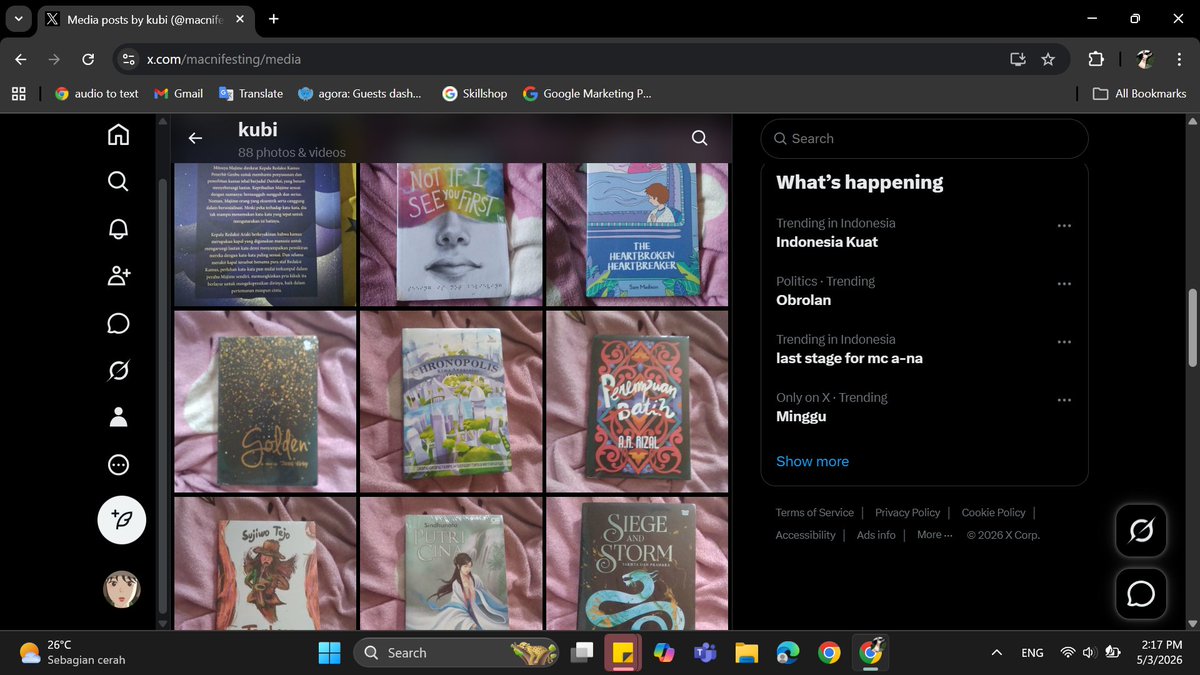Open All Bookmarks folder
1200x675 pixels.
coord(1139,93)
